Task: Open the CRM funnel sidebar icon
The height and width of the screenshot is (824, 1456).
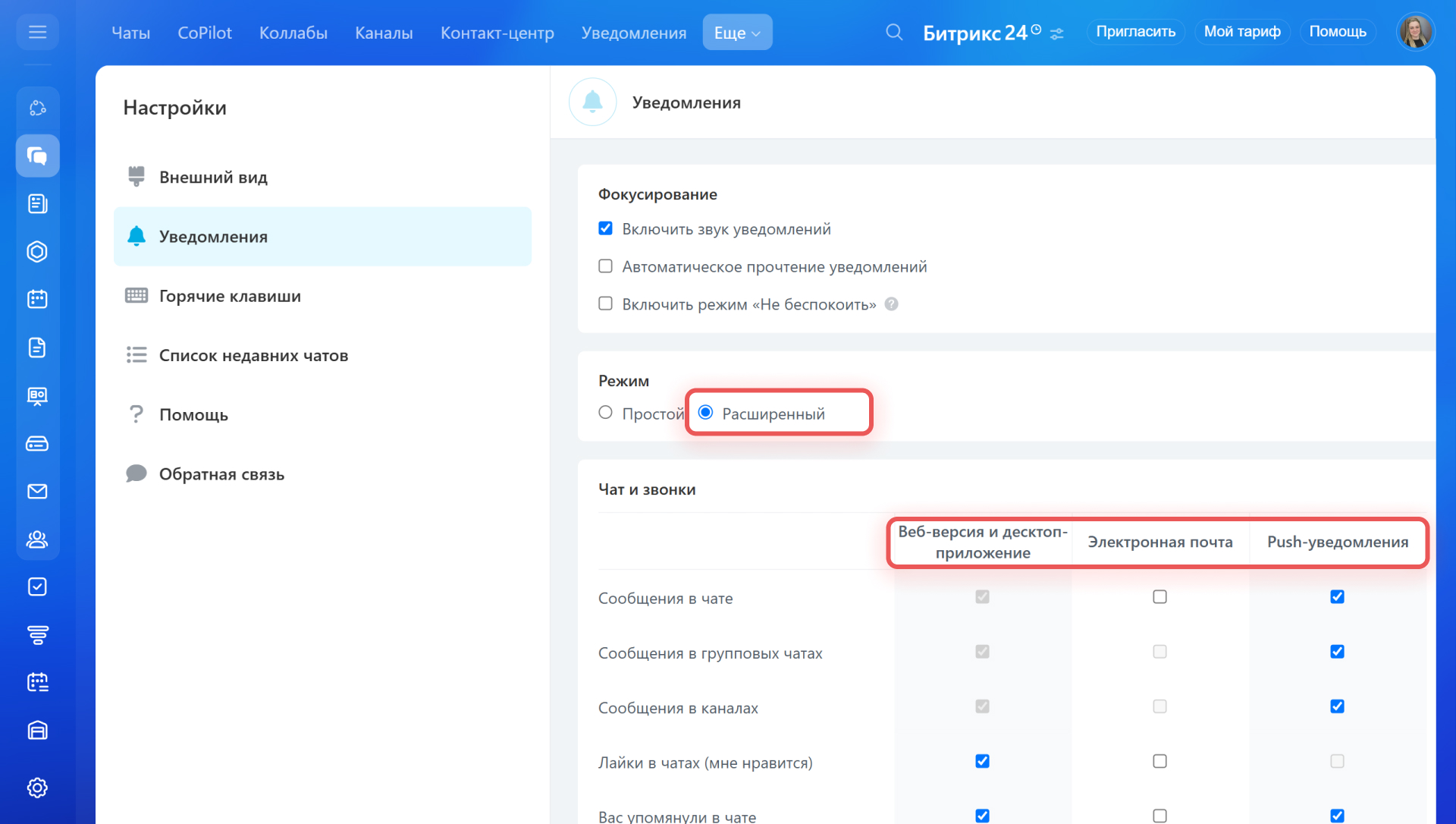Action: tap(37, 634)
